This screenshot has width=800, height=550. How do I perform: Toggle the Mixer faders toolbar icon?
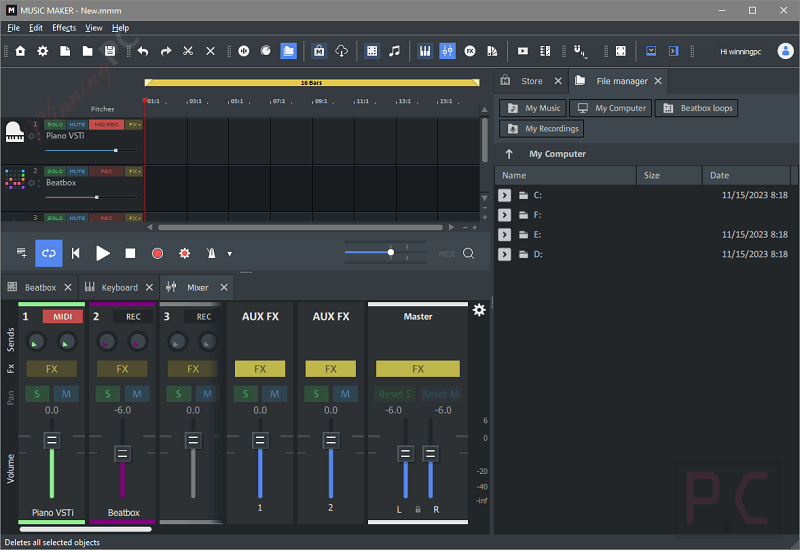[447, 51]
